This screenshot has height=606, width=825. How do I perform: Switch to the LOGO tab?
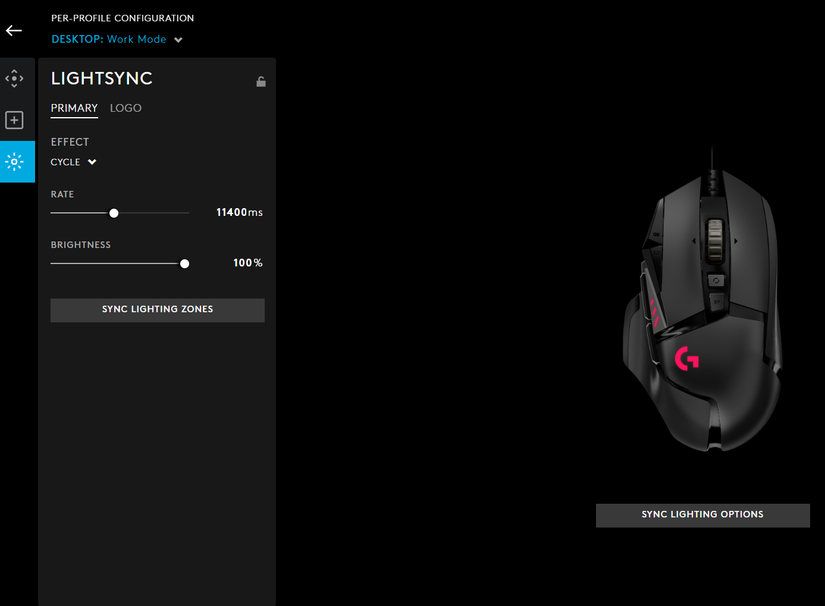point(125,107)
